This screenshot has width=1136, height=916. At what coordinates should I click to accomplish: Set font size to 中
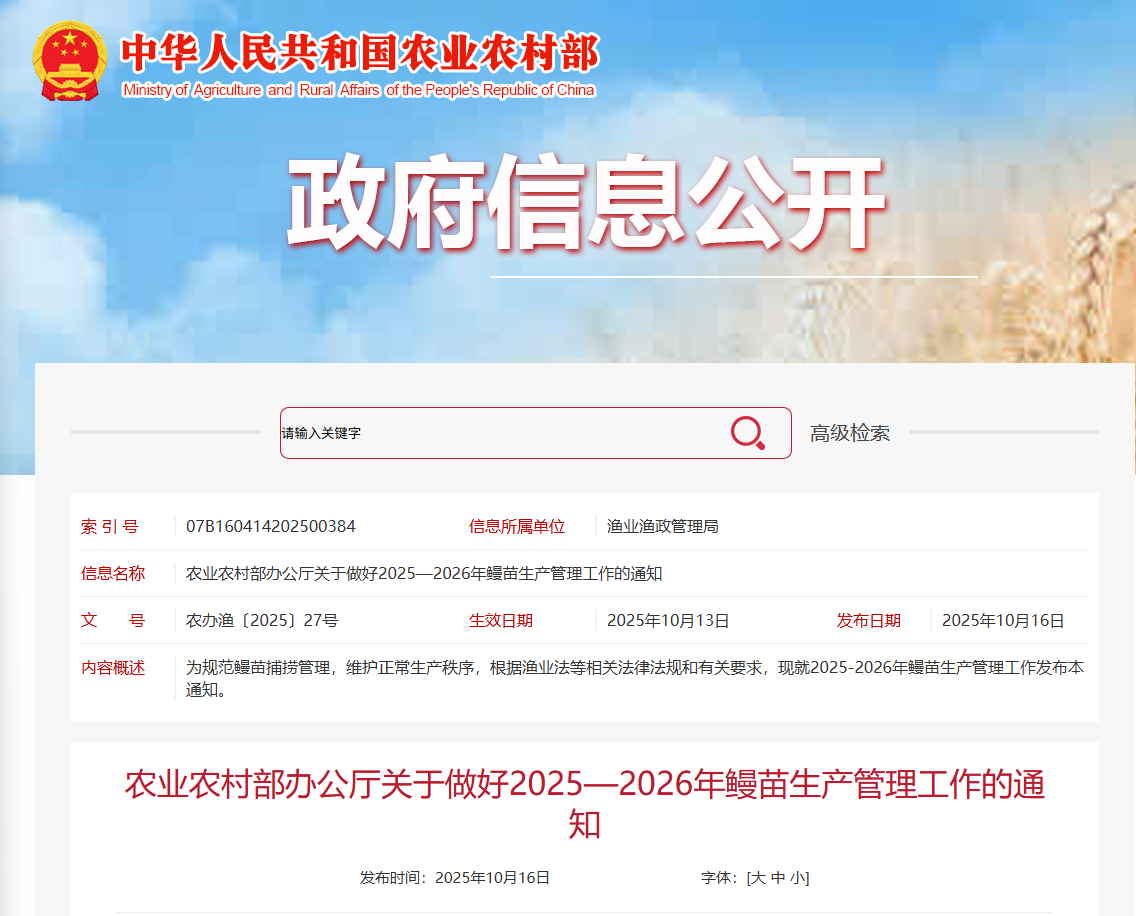(x=777, y=878)
